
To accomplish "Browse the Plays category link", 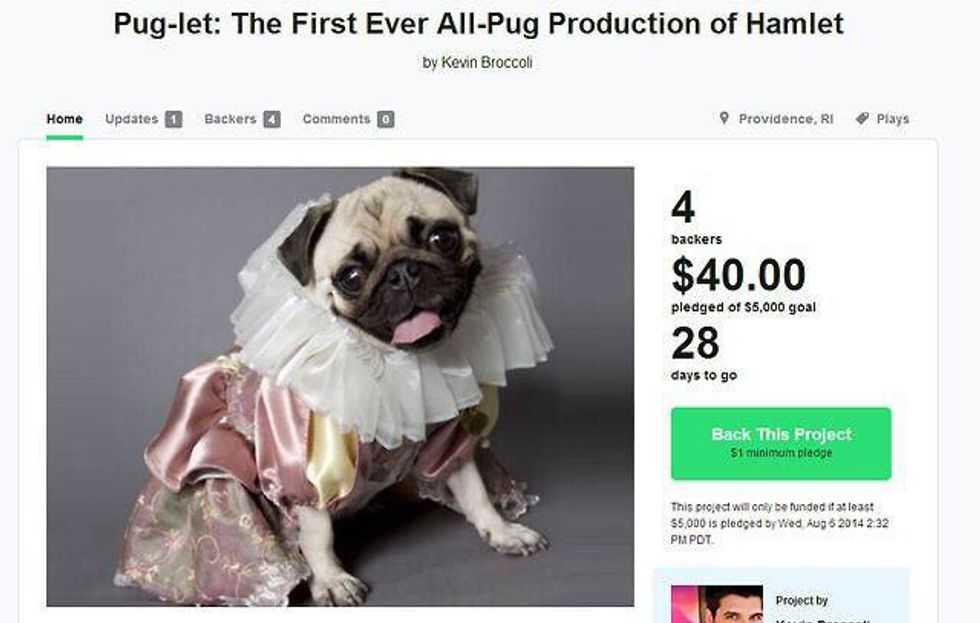I will (x=892, y=119).
